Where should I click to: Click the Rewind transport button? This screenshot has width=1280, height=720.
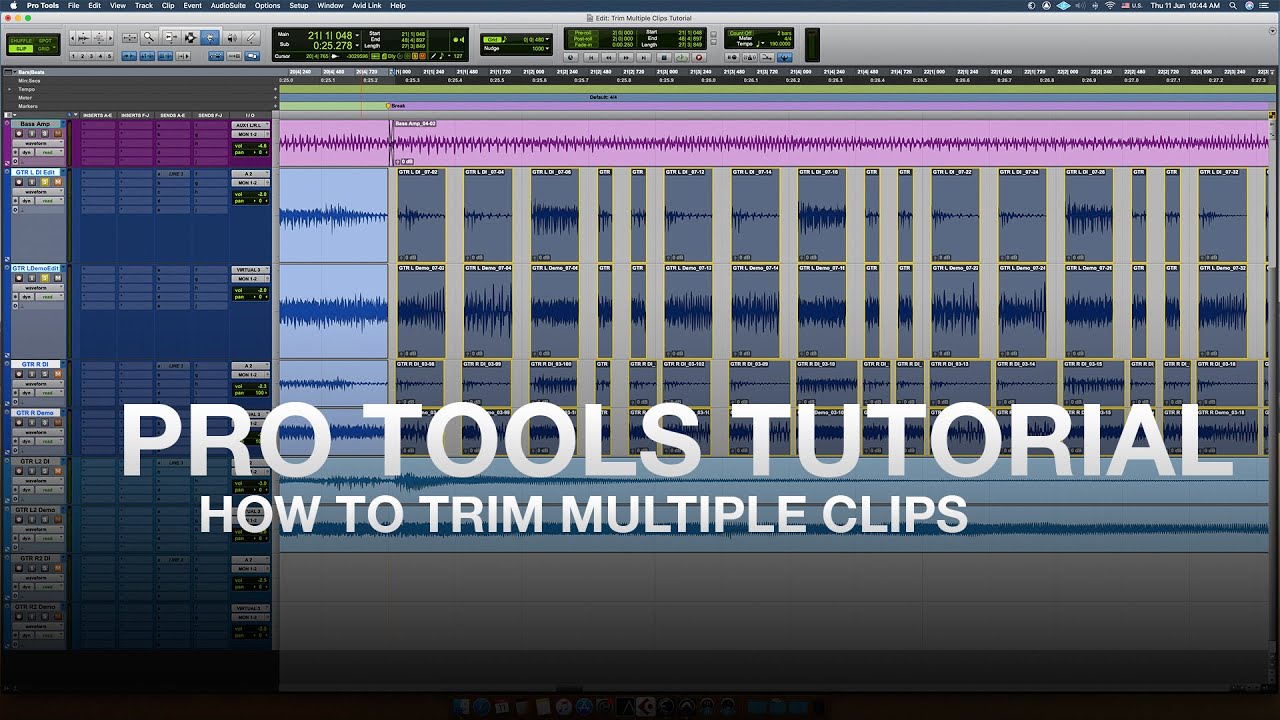point(608,58)
